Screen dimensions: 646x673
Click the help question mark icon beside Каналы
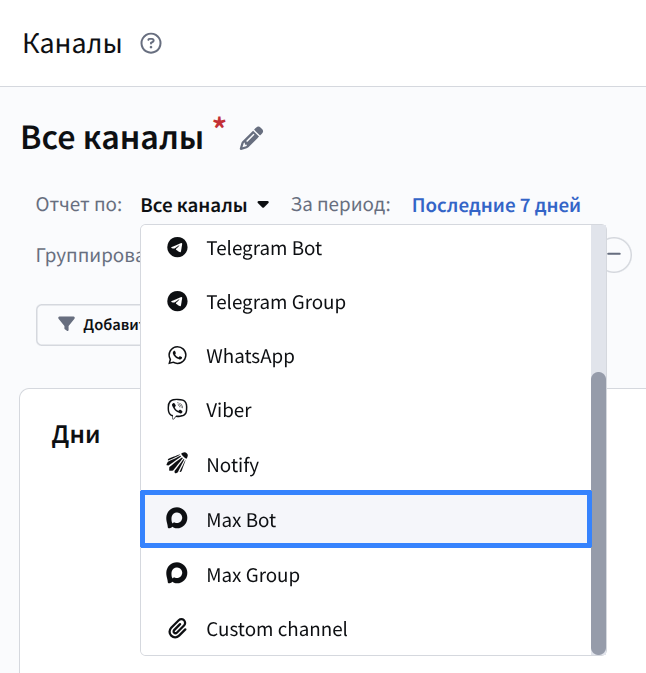(x=151, y=44)
